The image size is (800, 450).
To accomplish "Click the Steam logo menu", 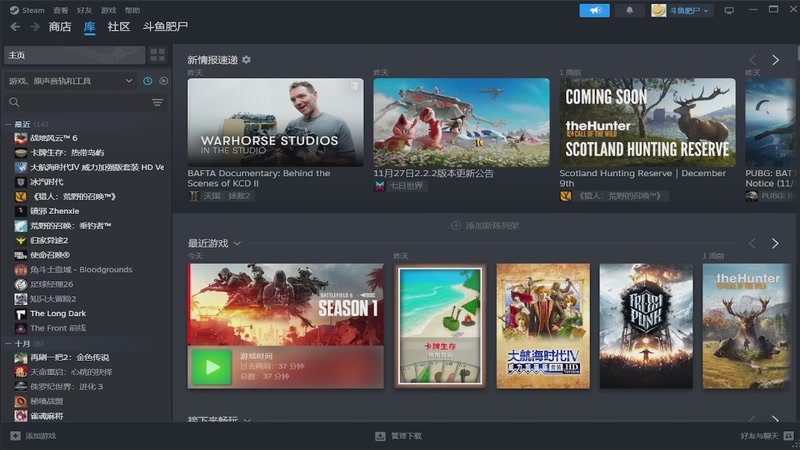I will [27, 10].
